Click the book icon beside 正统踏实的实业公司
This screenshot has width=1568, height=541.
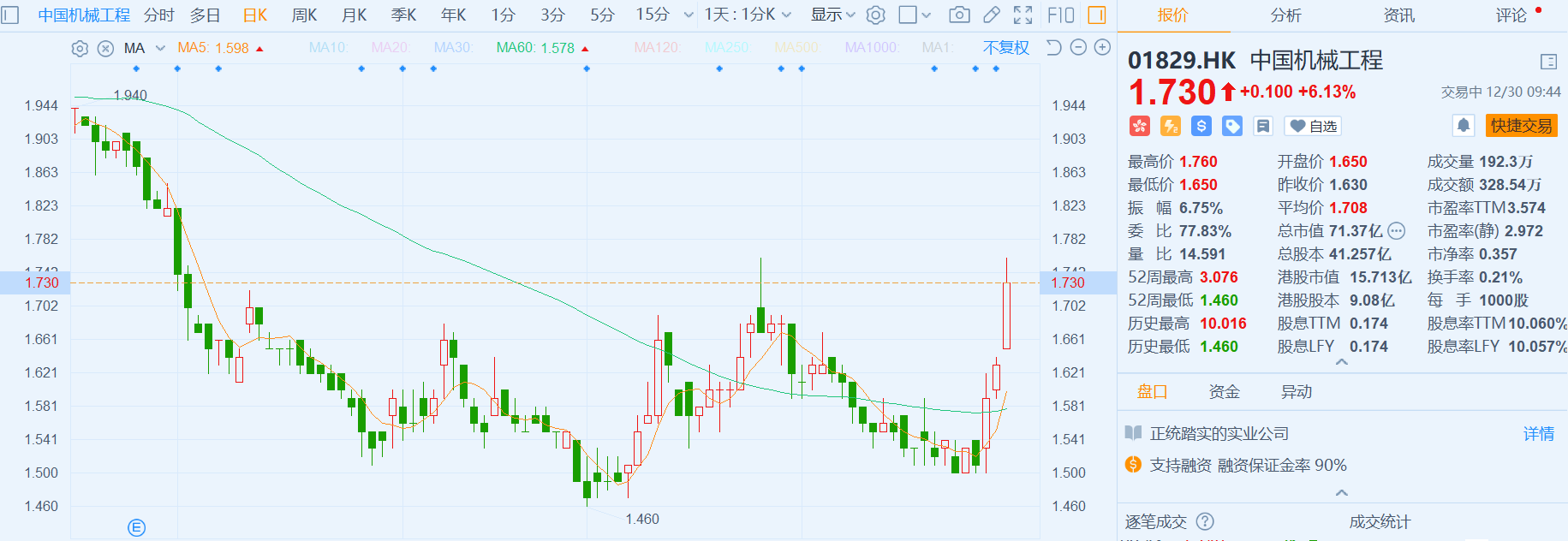pyautogui.click(x=1134, y=433)
